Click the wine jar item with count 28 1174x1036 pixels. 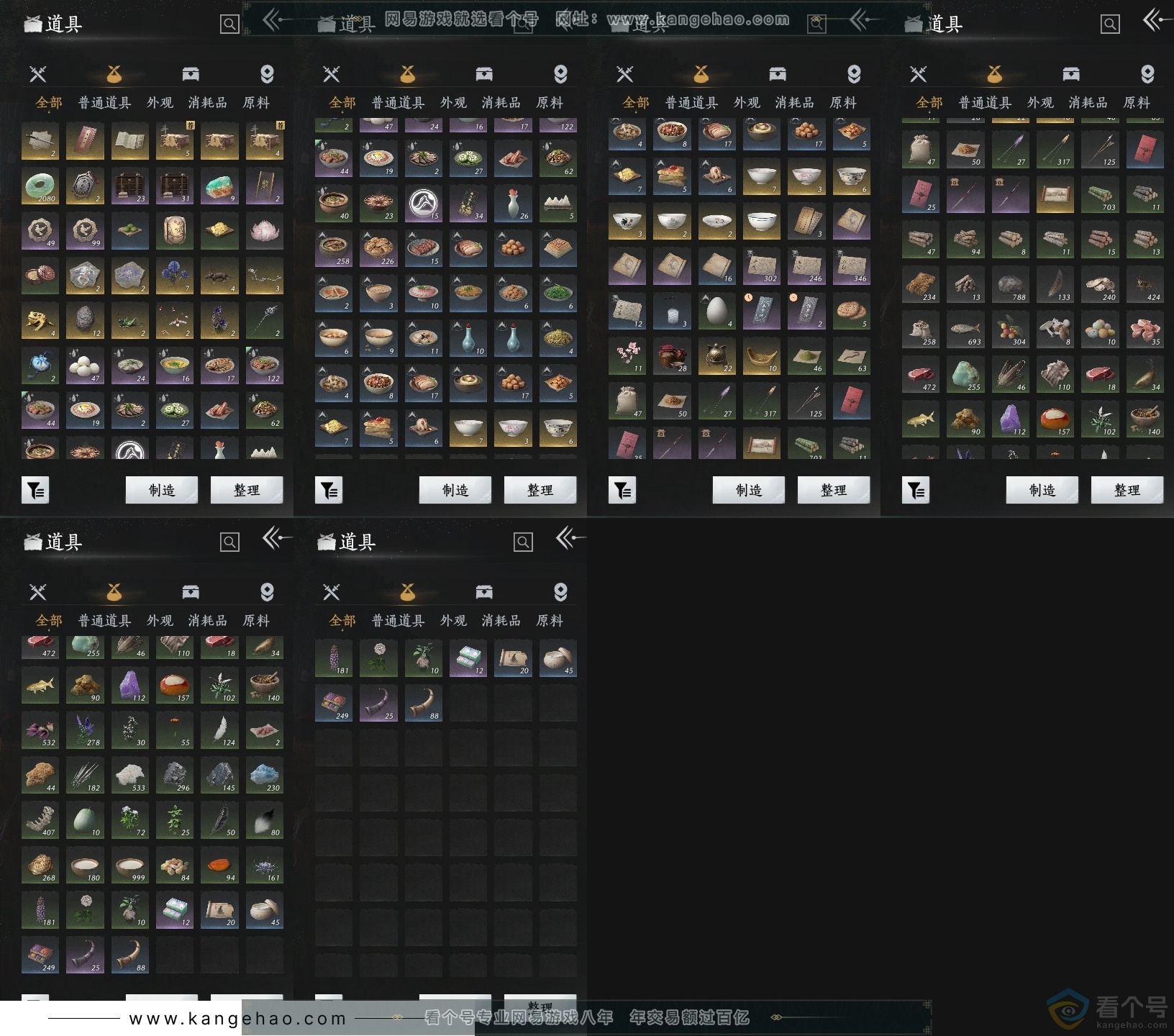672,356
